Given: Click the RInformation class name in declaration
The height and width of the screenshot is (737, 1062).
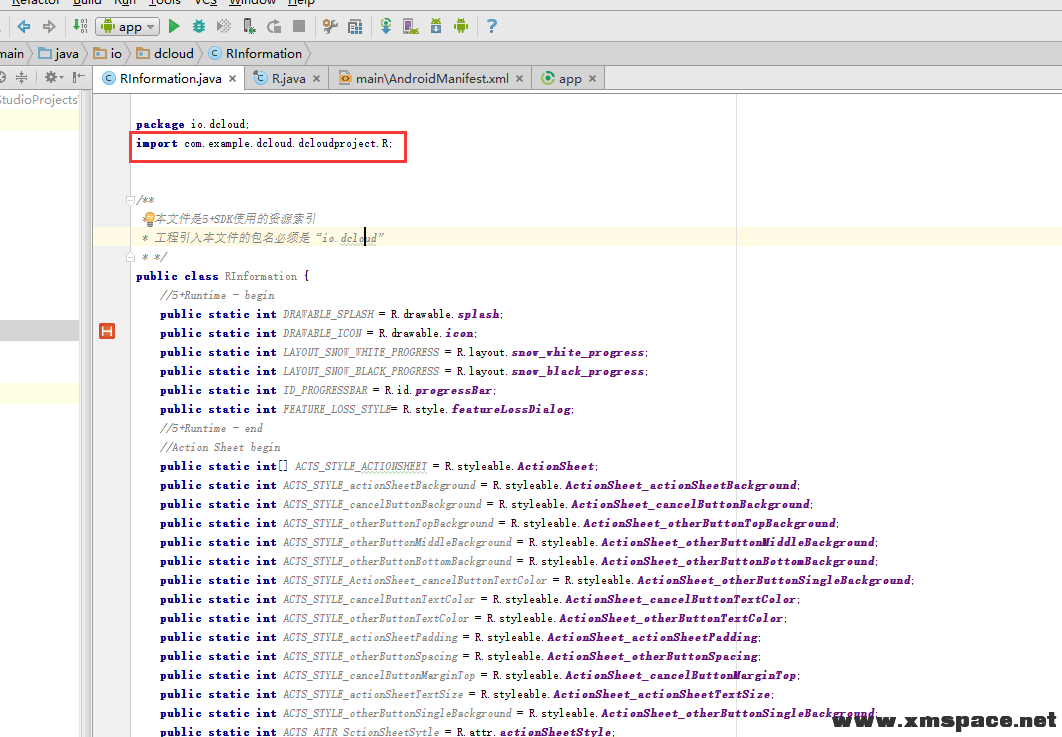Looking at the screenshot, I should pyautogui.click(x=261, y=276).
